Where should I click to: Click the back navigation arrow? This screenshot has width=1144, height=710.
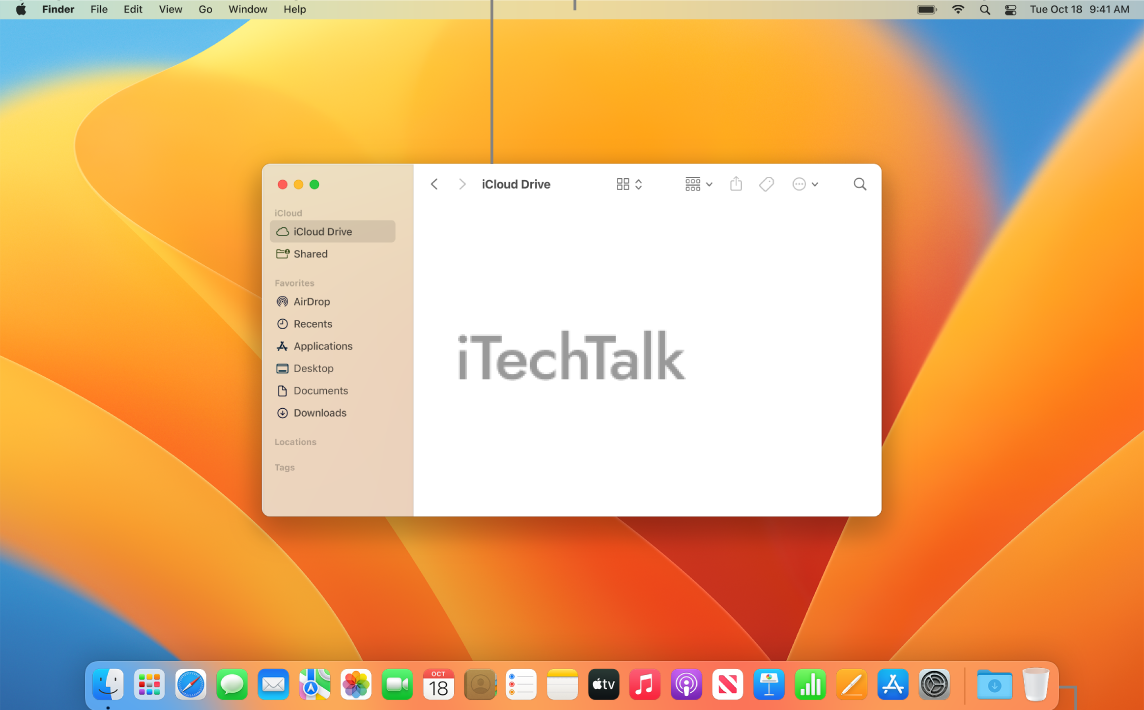[x=434, y=184]
